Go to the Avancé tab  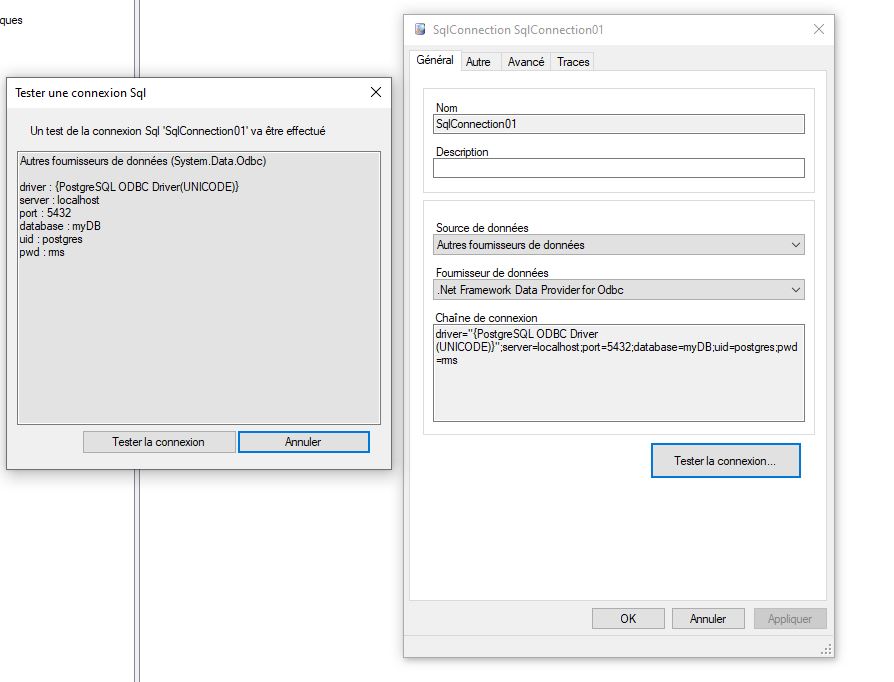tap(526, 62)
